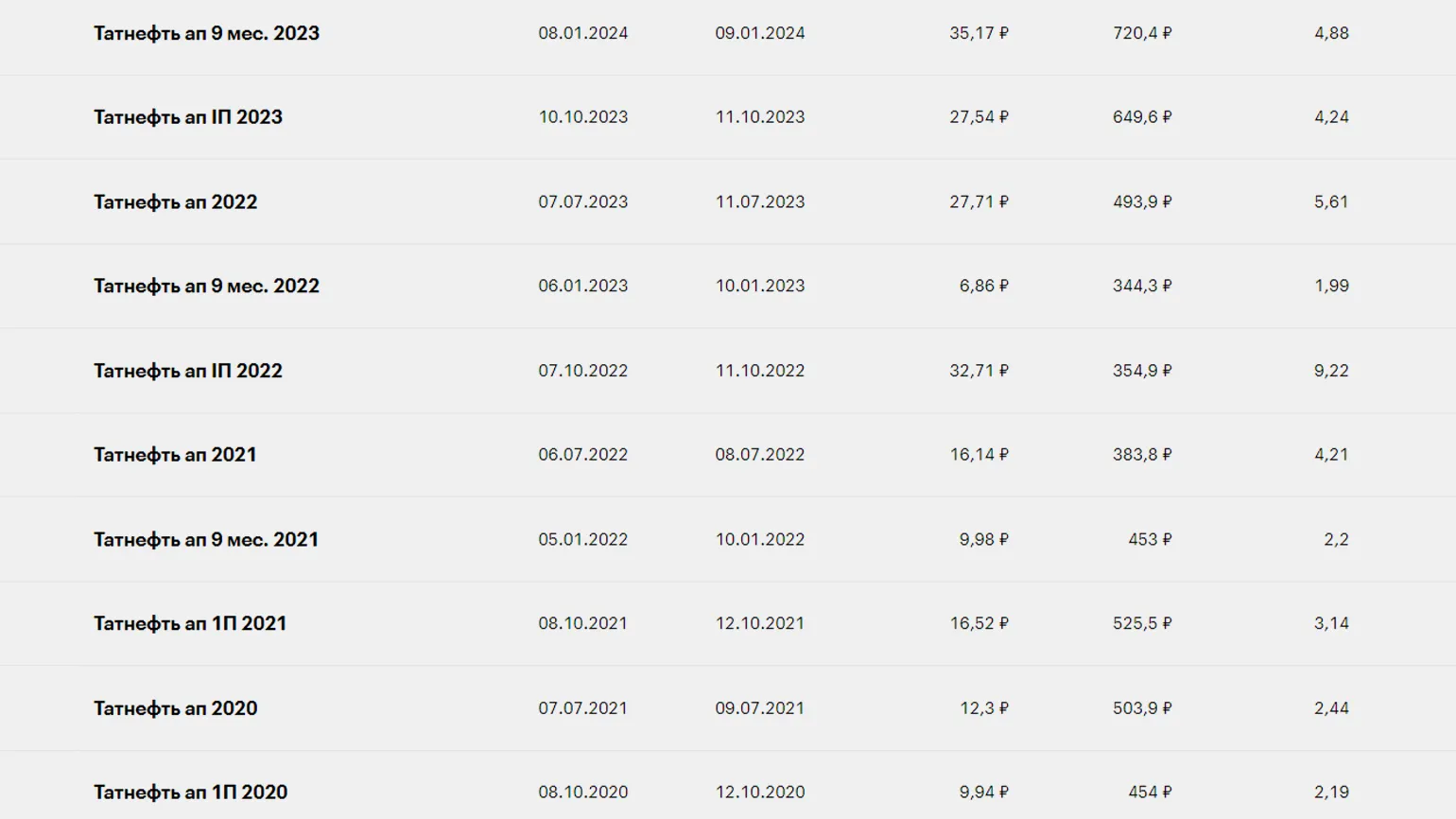Viewport: 1456px width, 819px height.
Task: Select the Татнефть ап 2021 row name
Action: coord(175,455)
